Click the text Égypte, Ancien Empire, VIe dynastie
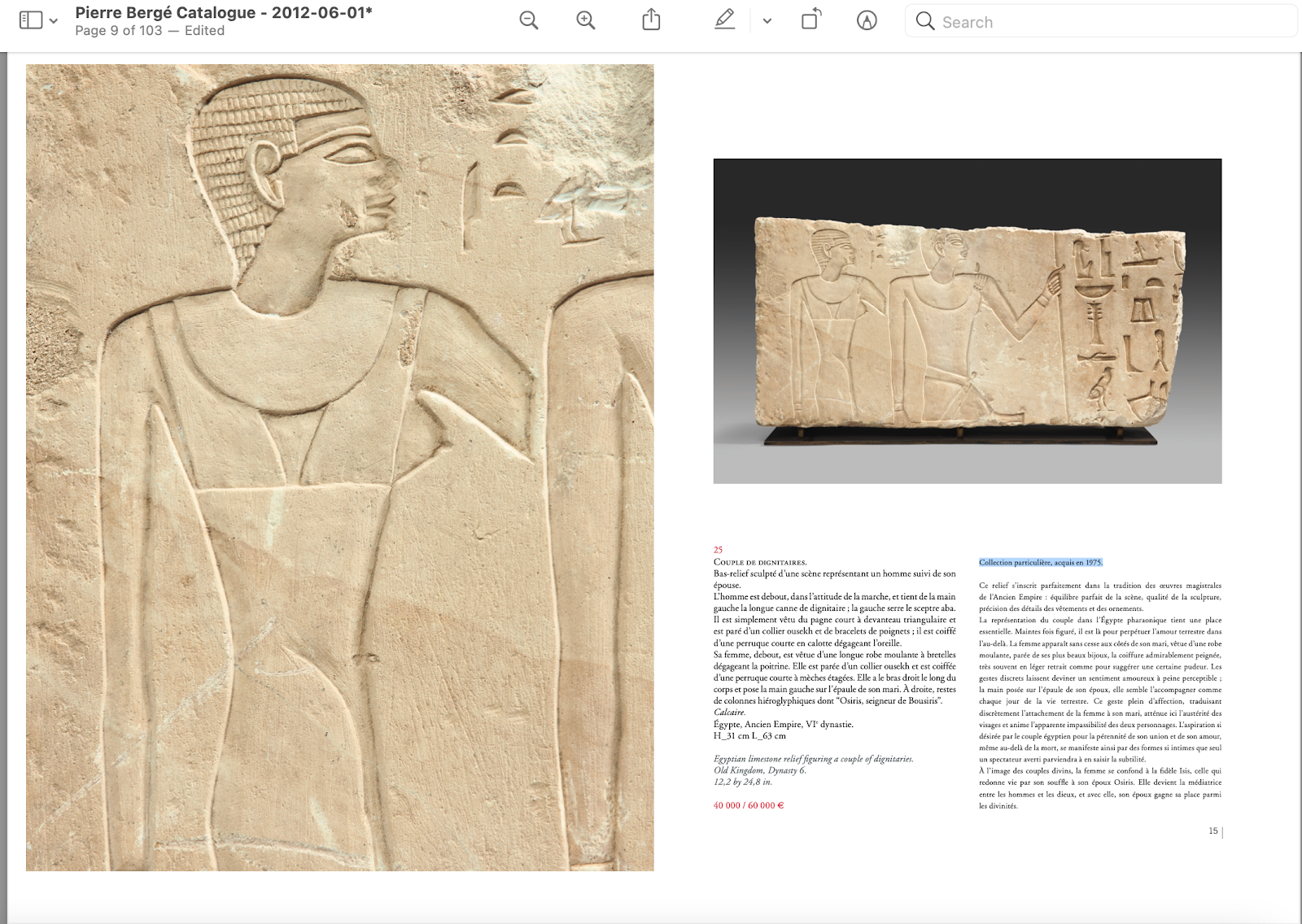Screen dimensions: 1302x924 (x=784, y=724)
